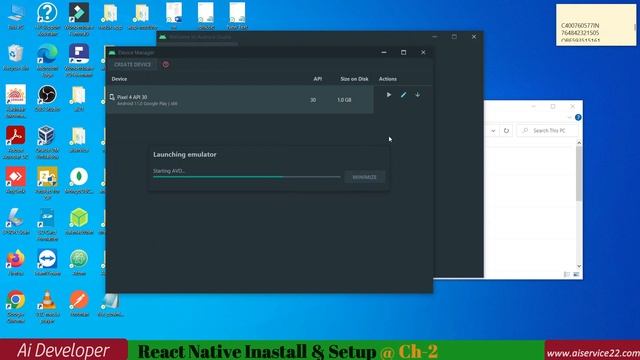This screenshot has width=640, height=360.
Task: Select the Wondershare PDFelement desktop icon
Action: [x=79, y=60]
